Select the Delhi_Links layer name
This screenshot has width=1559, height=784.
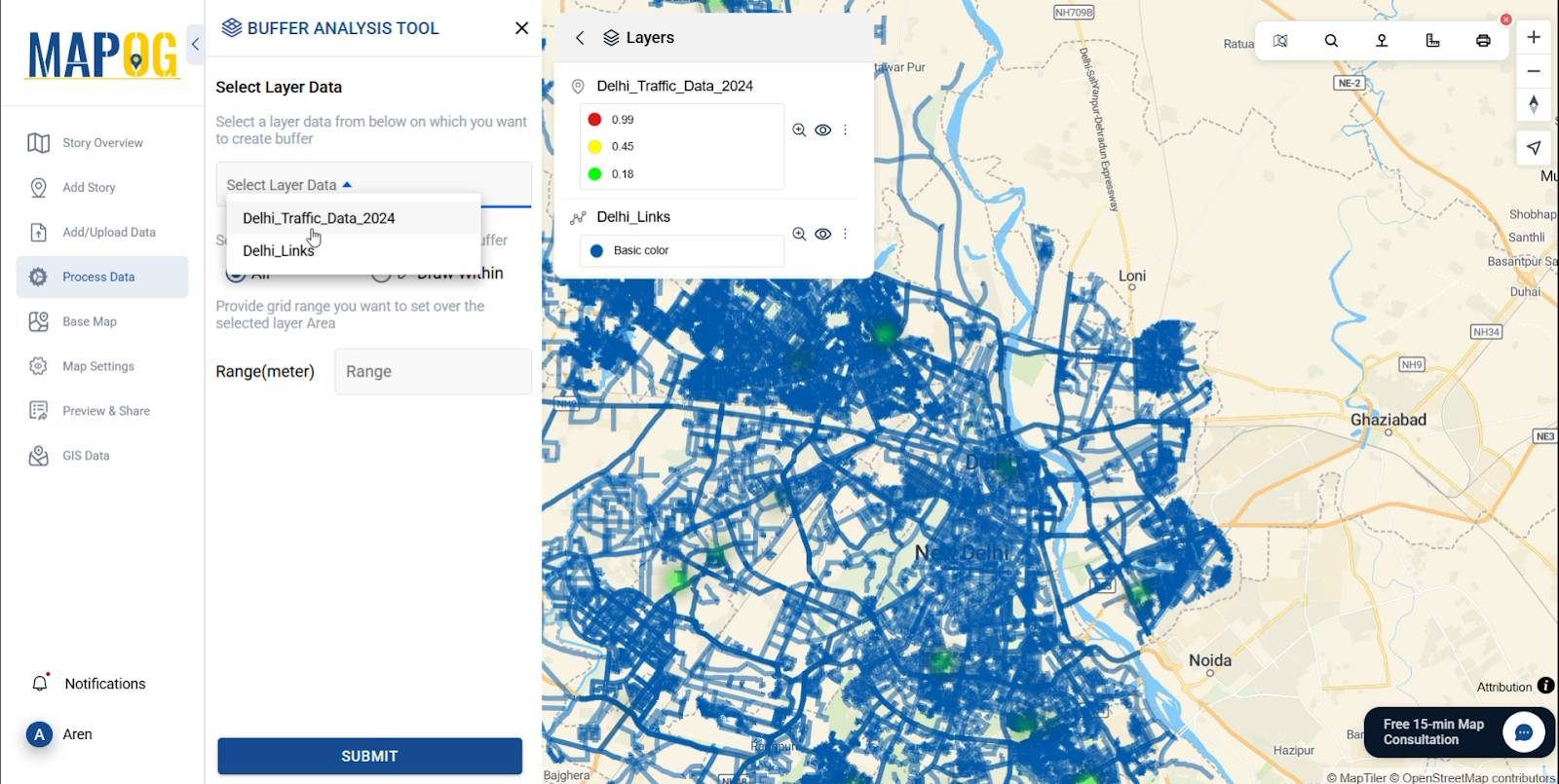point(633,217)
